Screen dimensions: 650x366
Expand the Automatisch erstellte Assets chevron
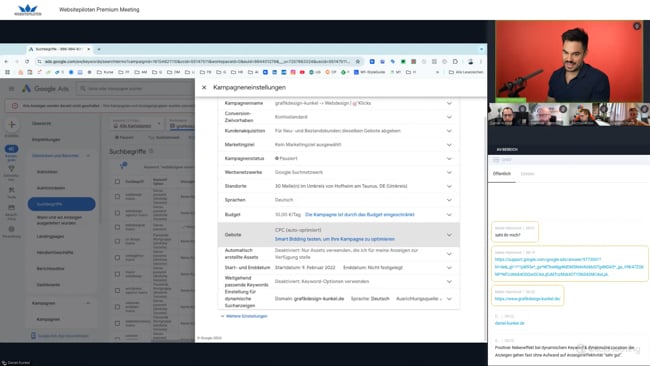point(449,254)
